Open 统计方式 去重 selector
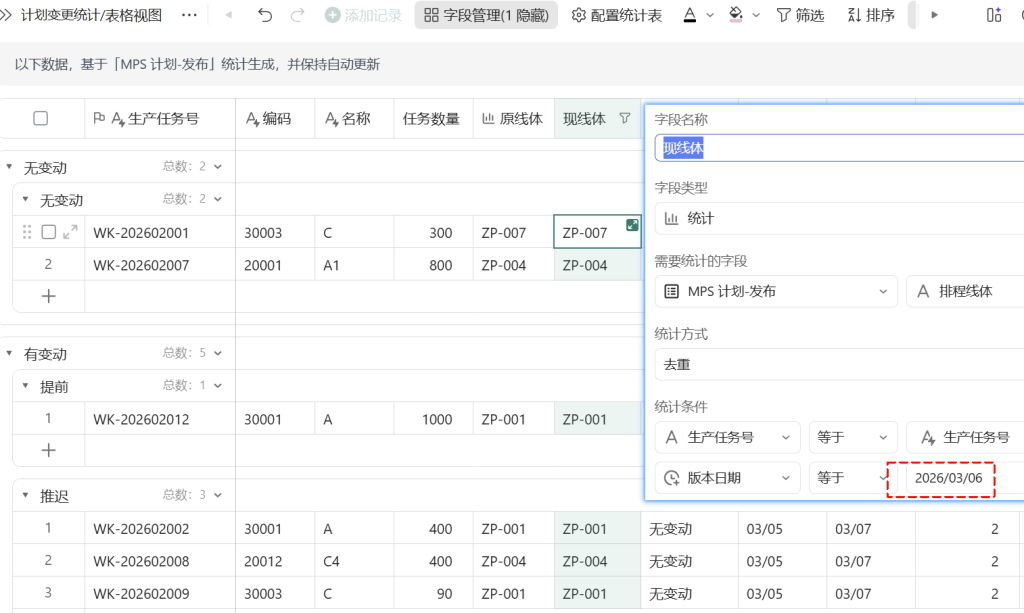This screenshot has width=1024, height=613. pyautogui.click(x=839, y=365)
